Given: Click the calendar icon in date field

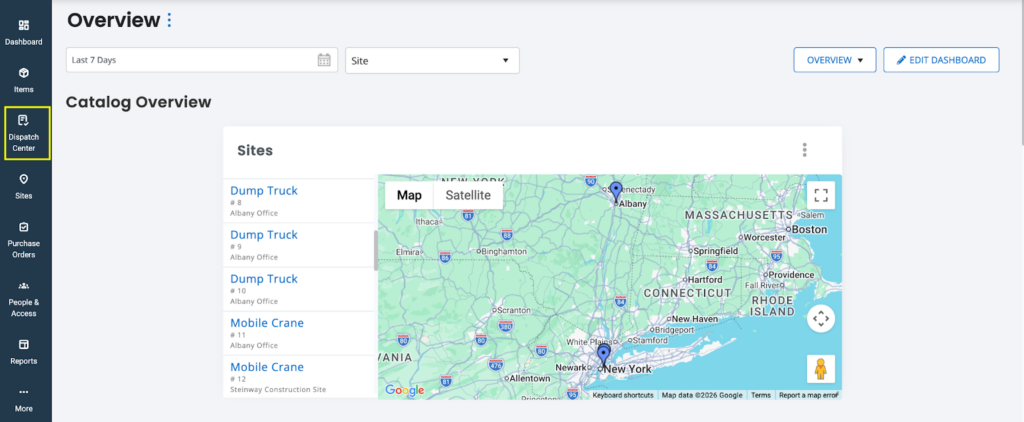Looking at the screenshot, I should click(x=324, y=60).
